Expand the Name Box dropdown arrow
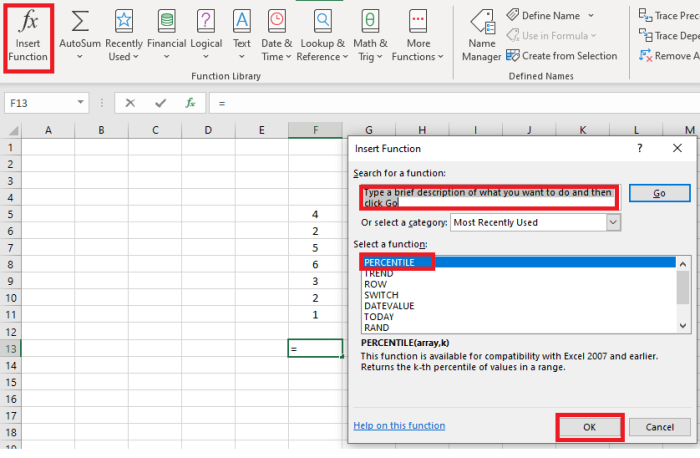This screenshot has width=700, height=458. (x=80, y=102)
